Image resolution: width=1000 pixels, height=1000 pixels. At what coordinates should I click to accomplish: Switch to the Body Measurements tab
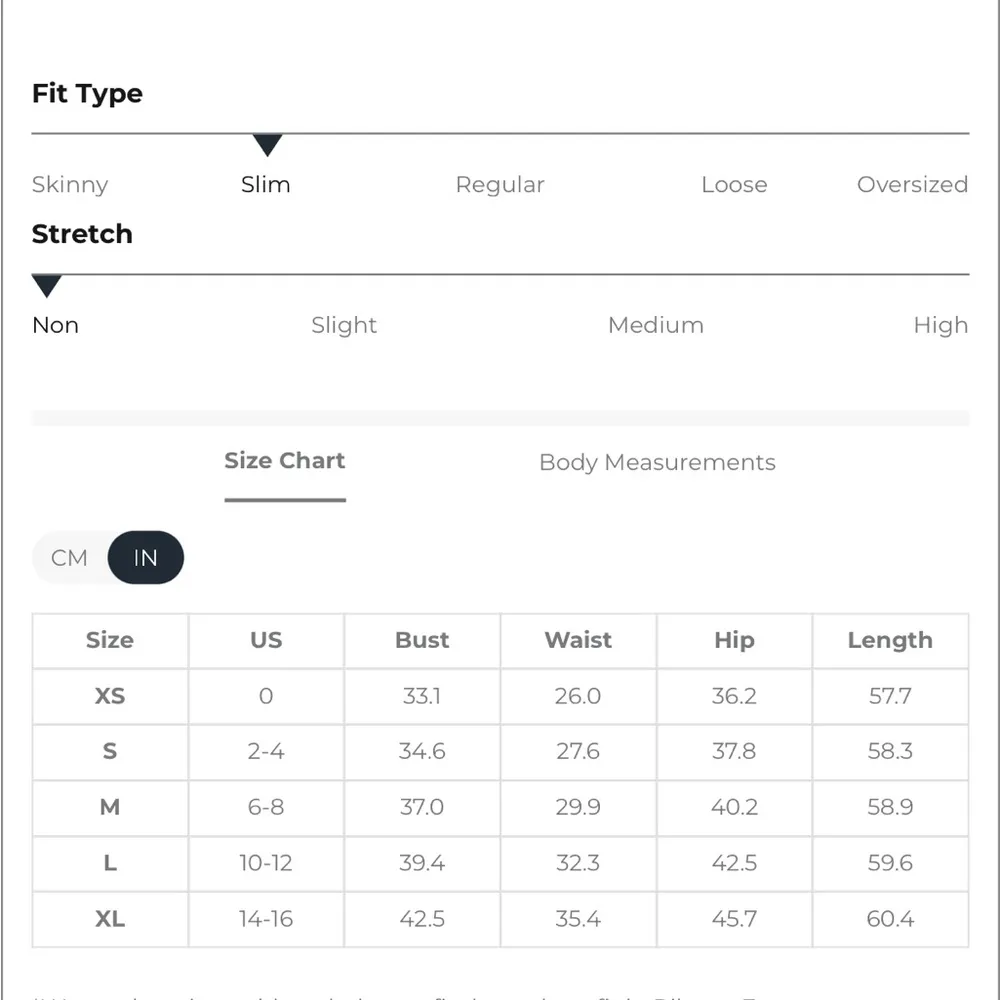(x=657, y=462)
